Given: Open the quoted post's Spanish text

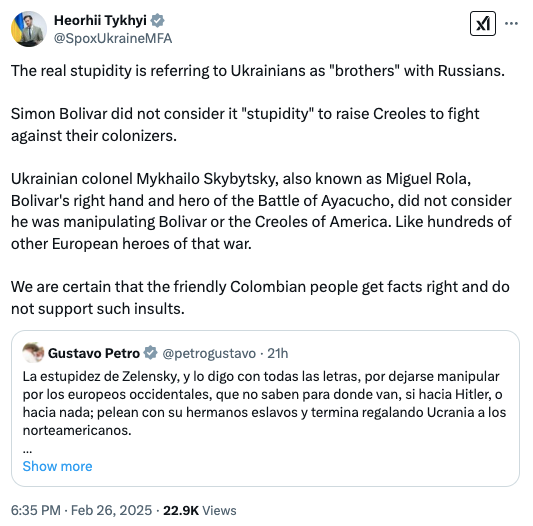Looking at the screenshot, I should tap(264, 403).
